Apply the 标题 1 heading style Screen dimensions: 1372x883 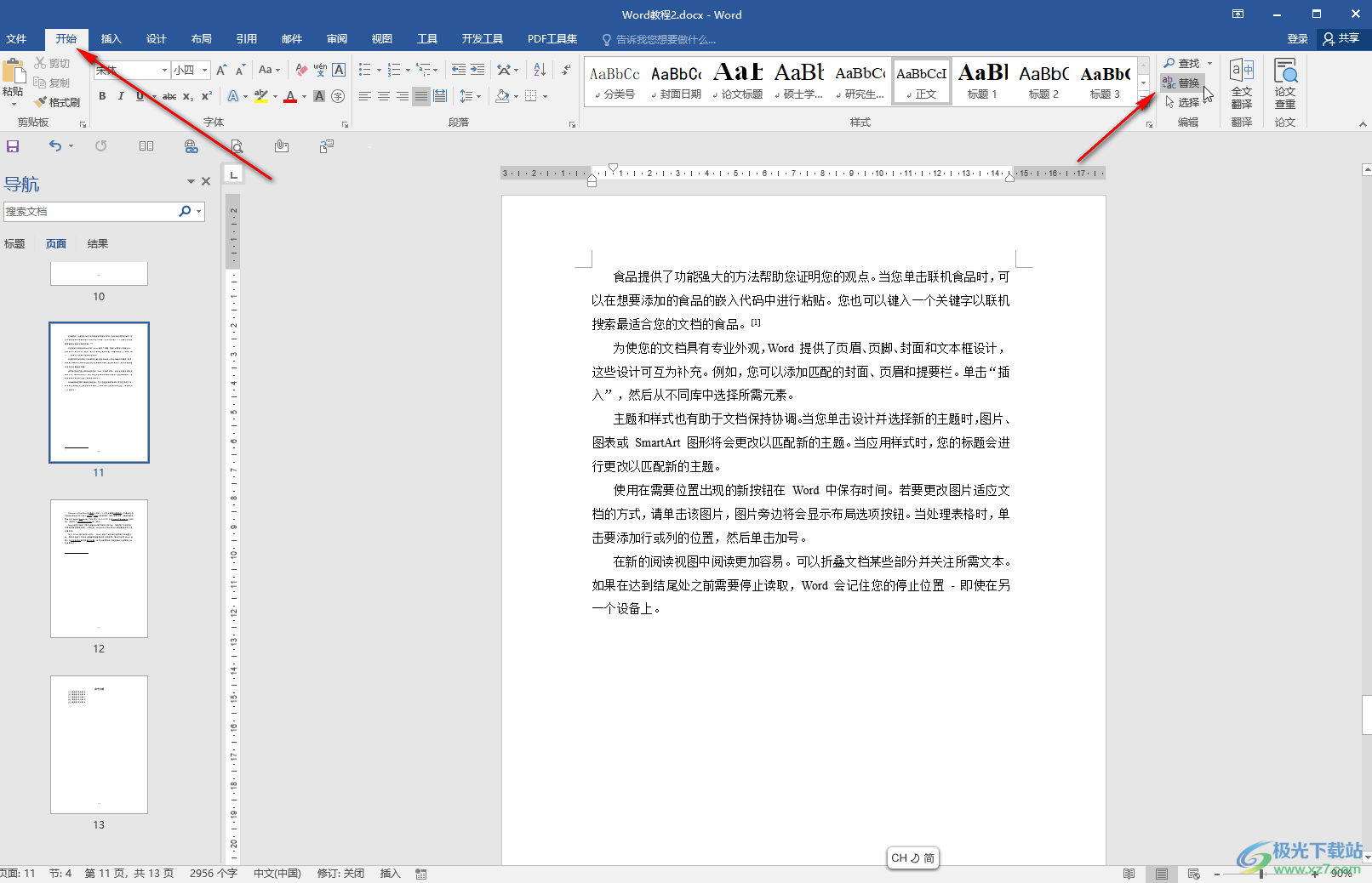tap(983, 82)
